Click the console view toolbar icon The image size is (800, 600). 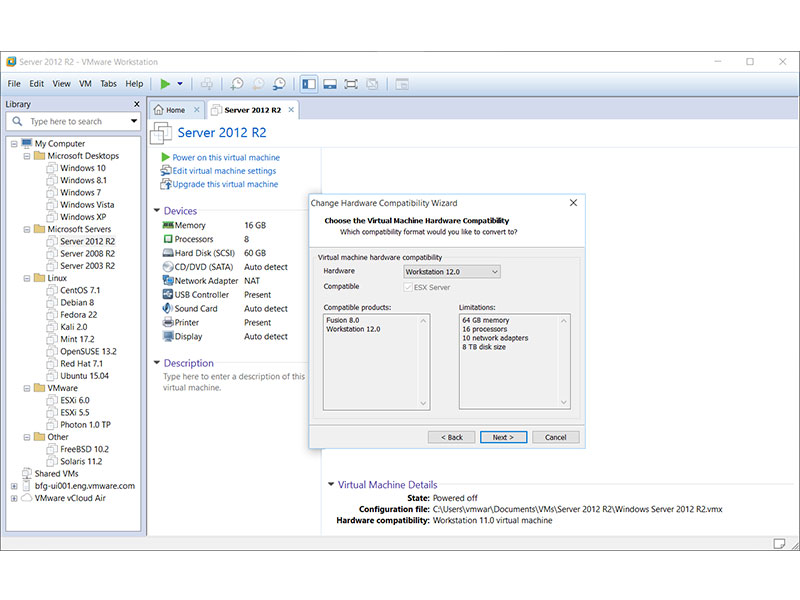coord(402,84)
